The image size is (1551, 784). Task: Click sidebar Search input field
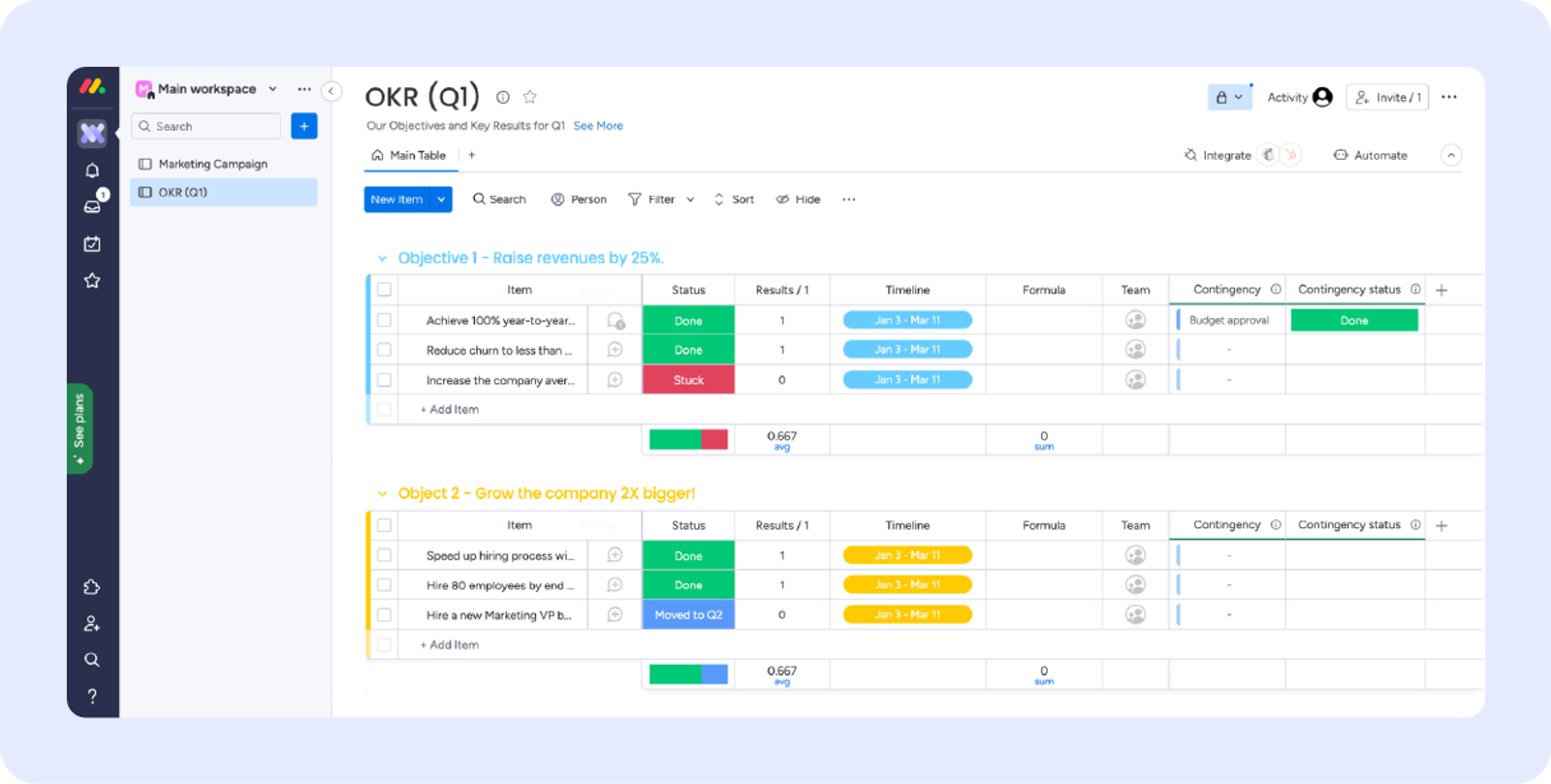pos(206,126)
